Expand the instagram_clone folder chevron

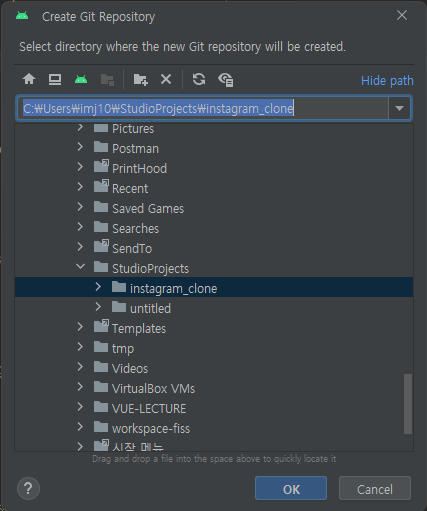[x=98, y=287]
